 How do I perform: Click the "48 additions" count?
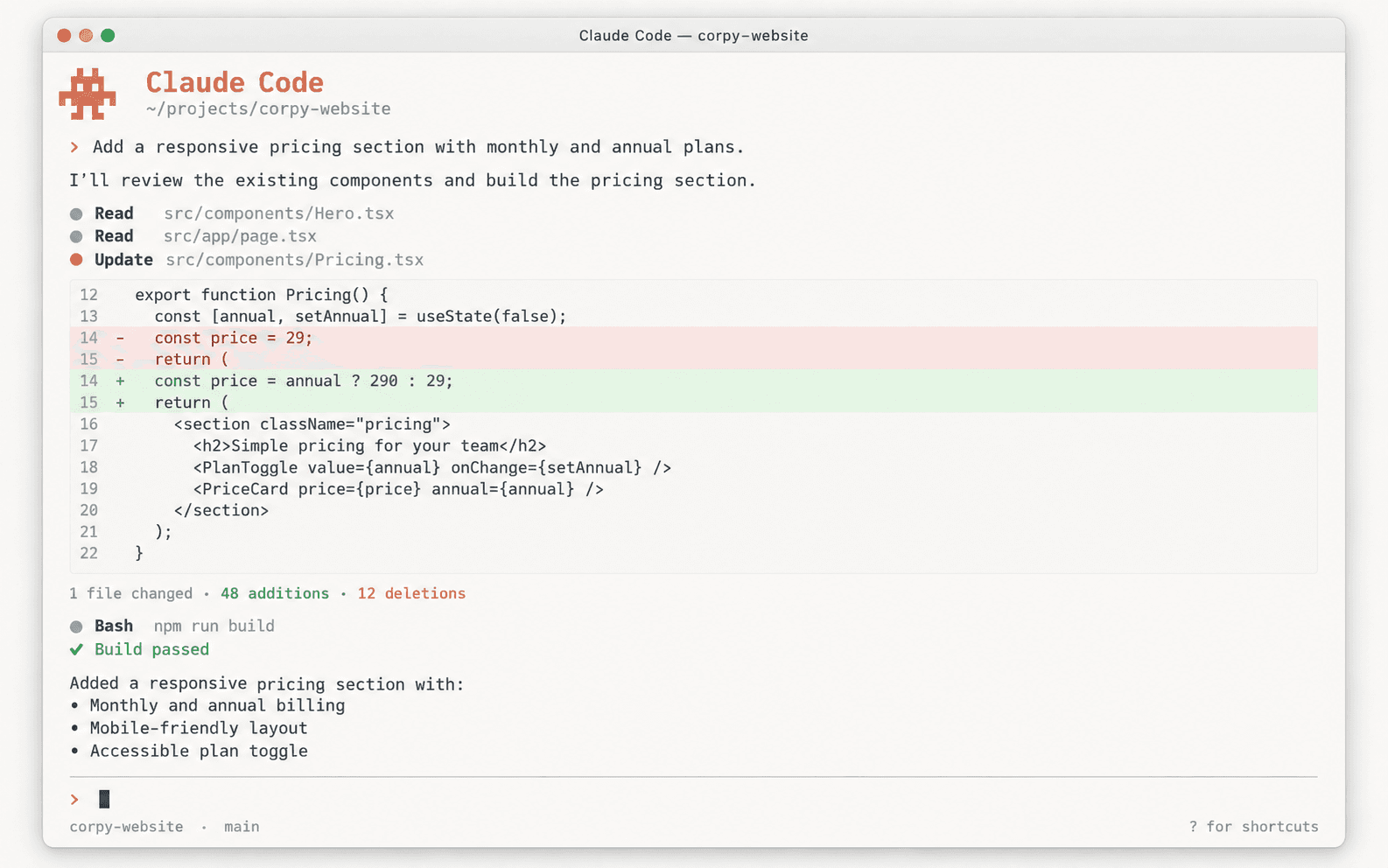point(275,593)
